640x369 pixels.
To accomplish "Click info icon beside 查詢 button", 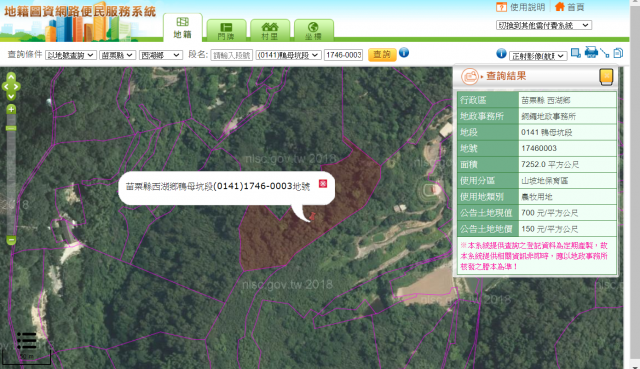I will [x=404, y=53].
